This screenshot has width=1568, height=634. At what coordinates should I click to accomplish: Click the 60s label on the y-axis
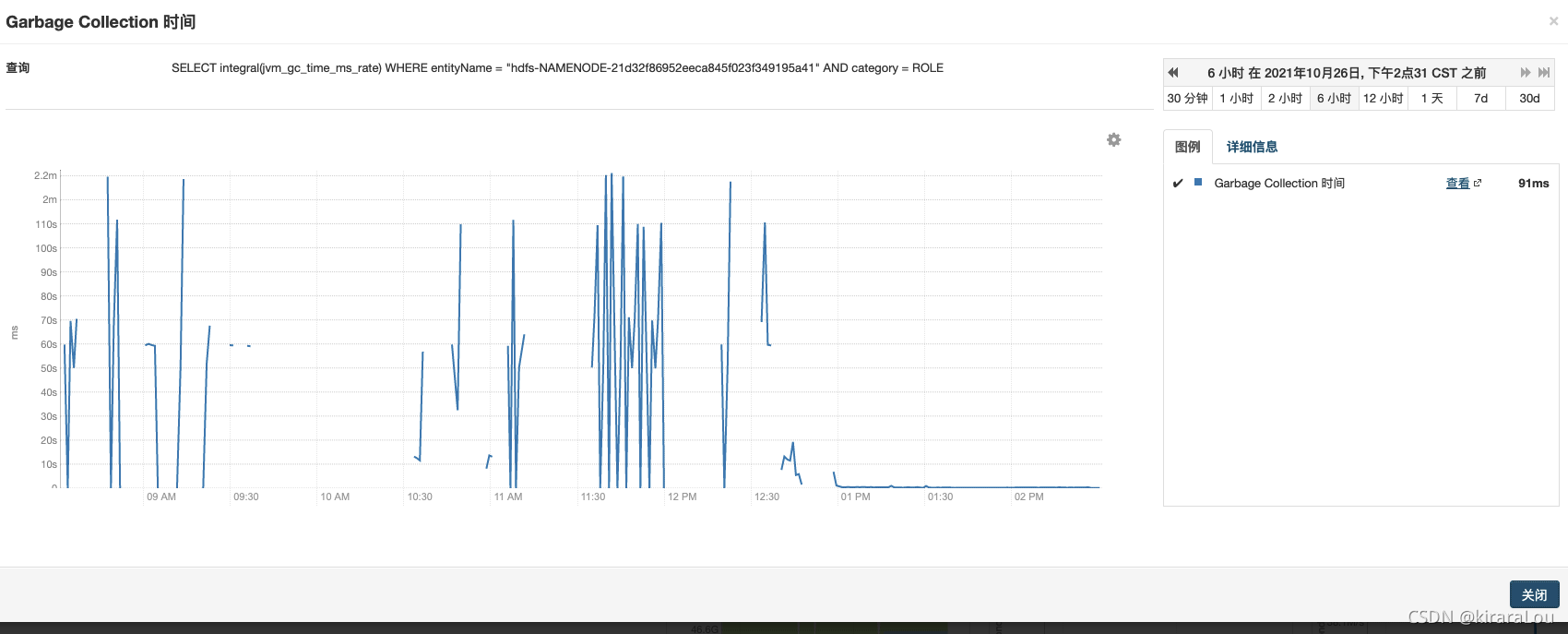49,344
